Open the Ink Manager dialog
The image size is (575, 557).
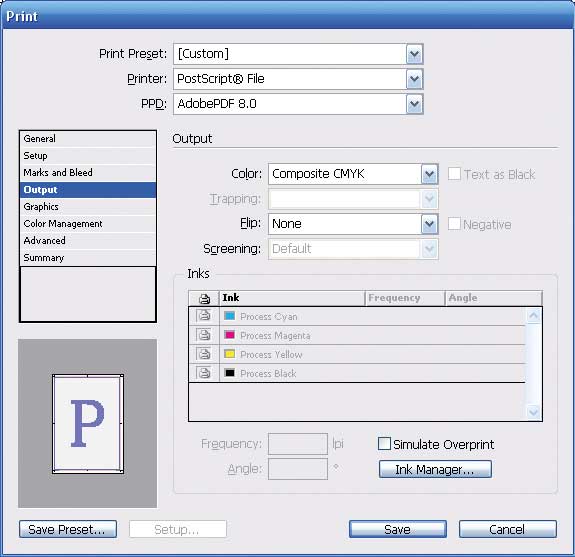click(x=435, y=469)
